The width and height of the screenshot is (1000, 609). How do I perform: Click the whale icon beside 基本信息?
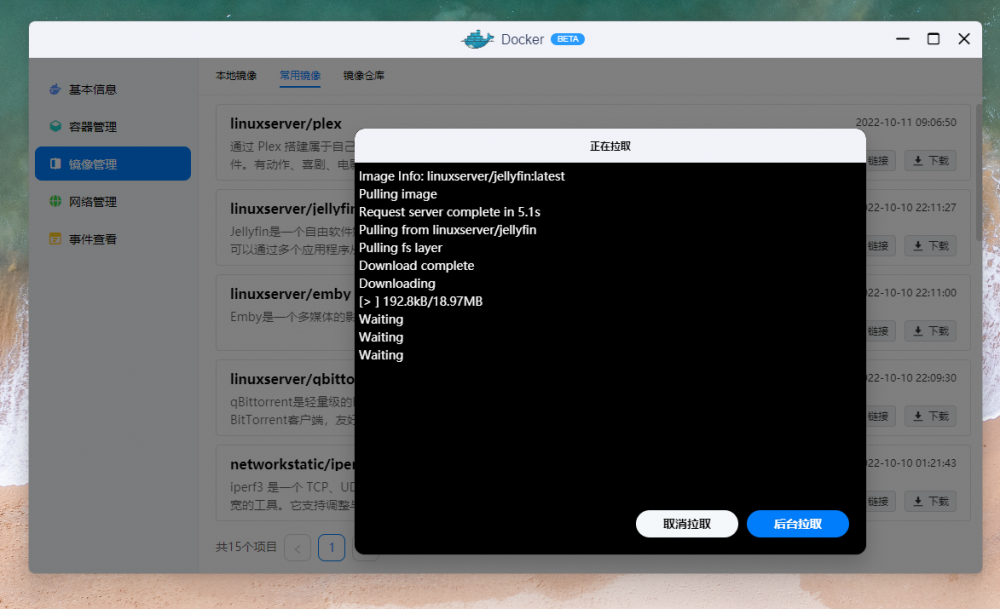click(x=55, y=89)
